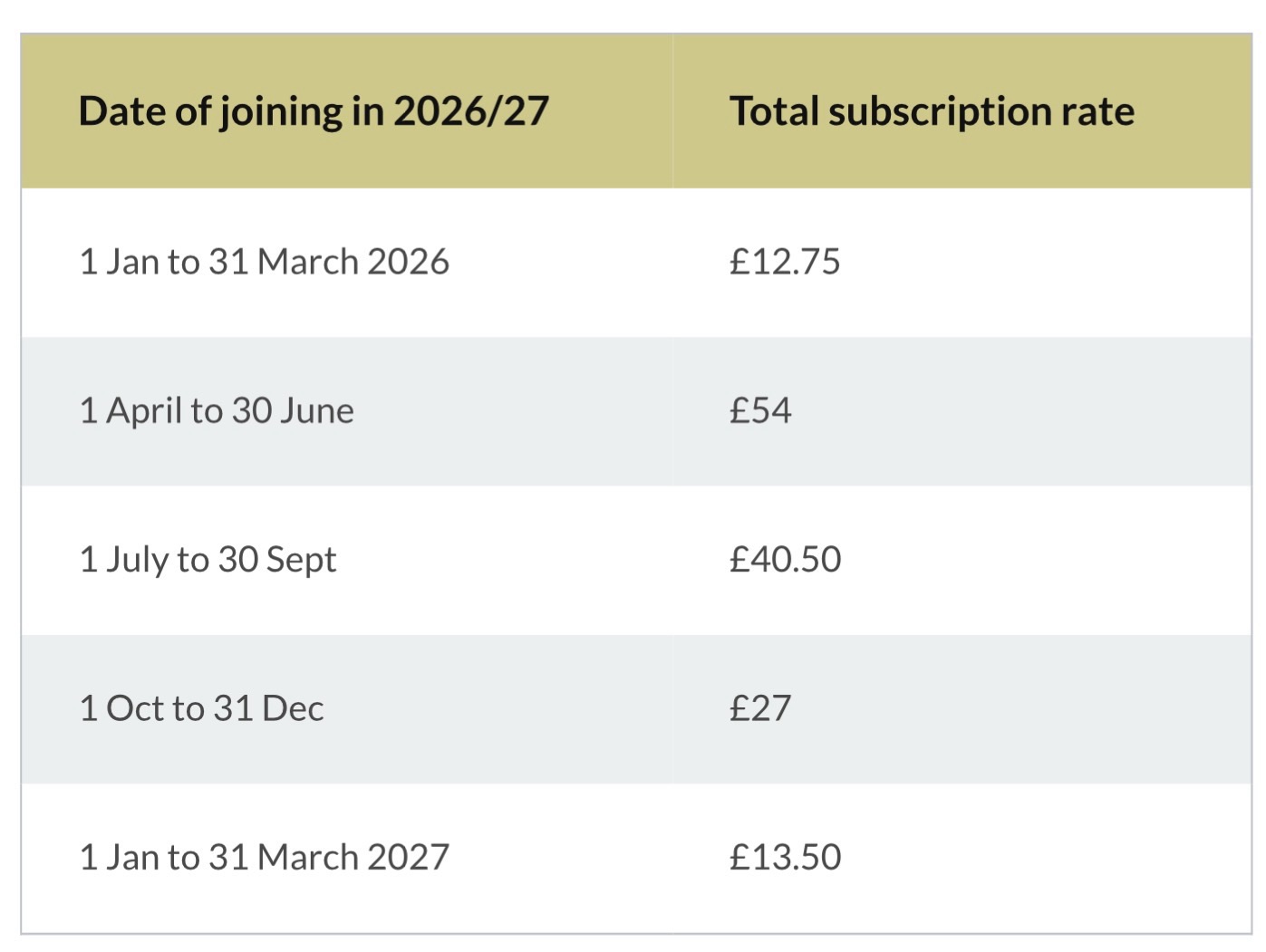Click the "Total subscription rate" column header
Screen dimensions: 1266x952
pos(932,112)
